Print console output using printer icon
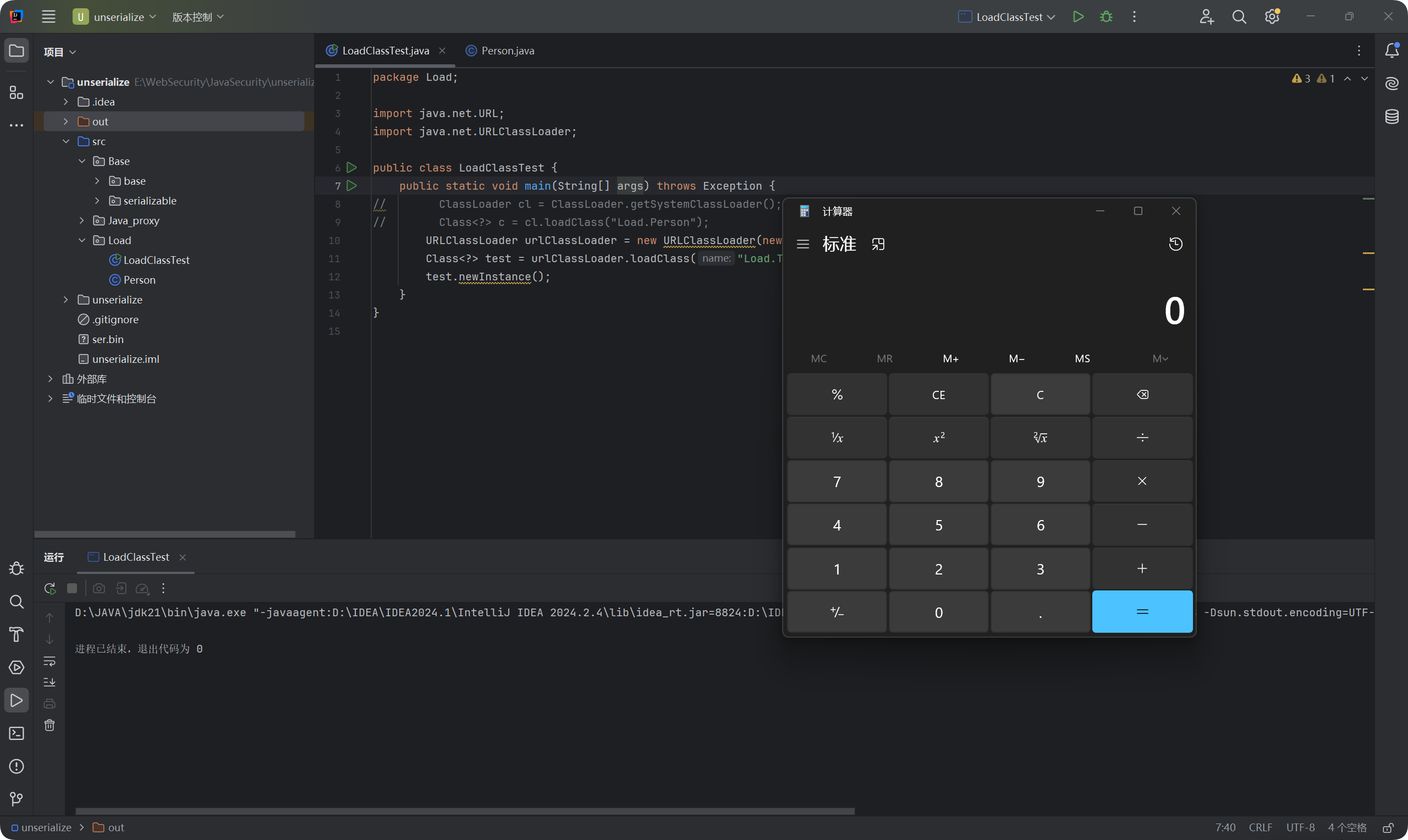Screen dimensions: 1408x840 click(50, 704)
